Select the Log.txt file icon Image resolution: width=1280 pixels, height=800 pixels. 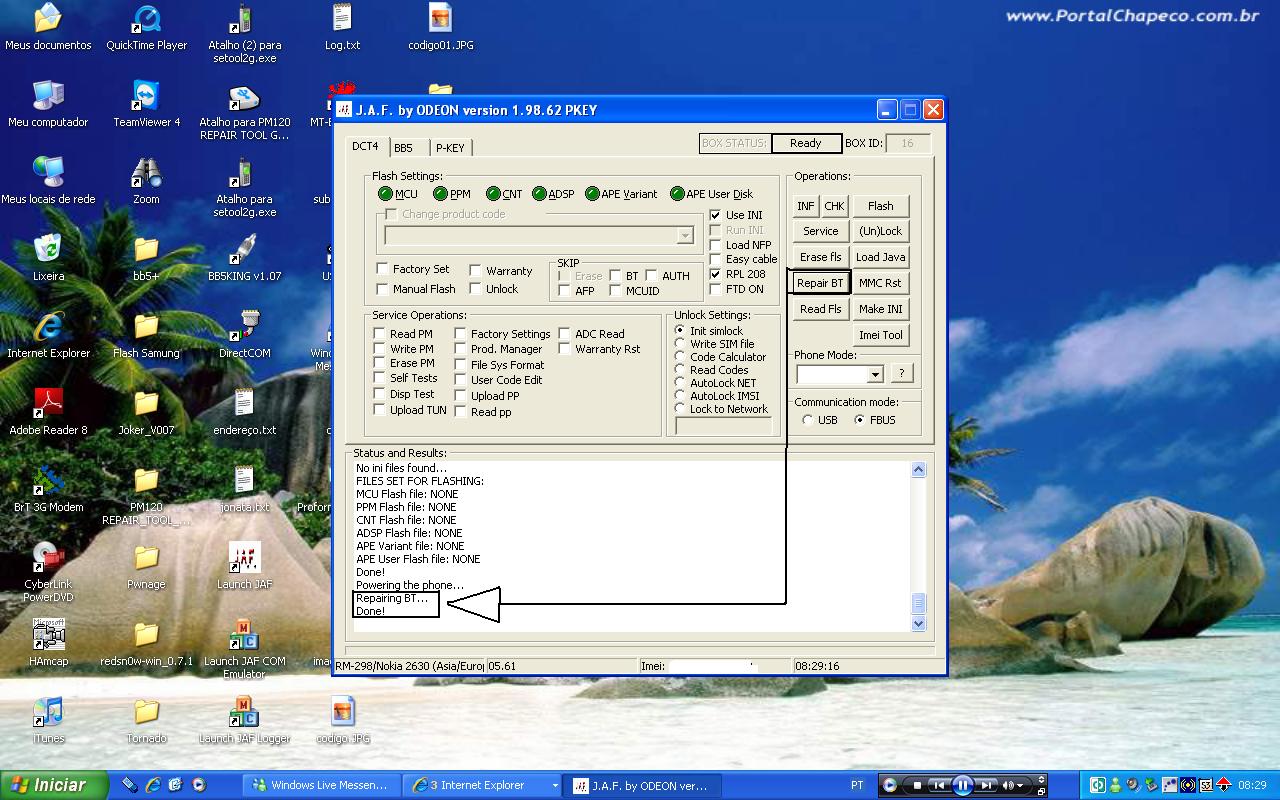tap(342, 28)
